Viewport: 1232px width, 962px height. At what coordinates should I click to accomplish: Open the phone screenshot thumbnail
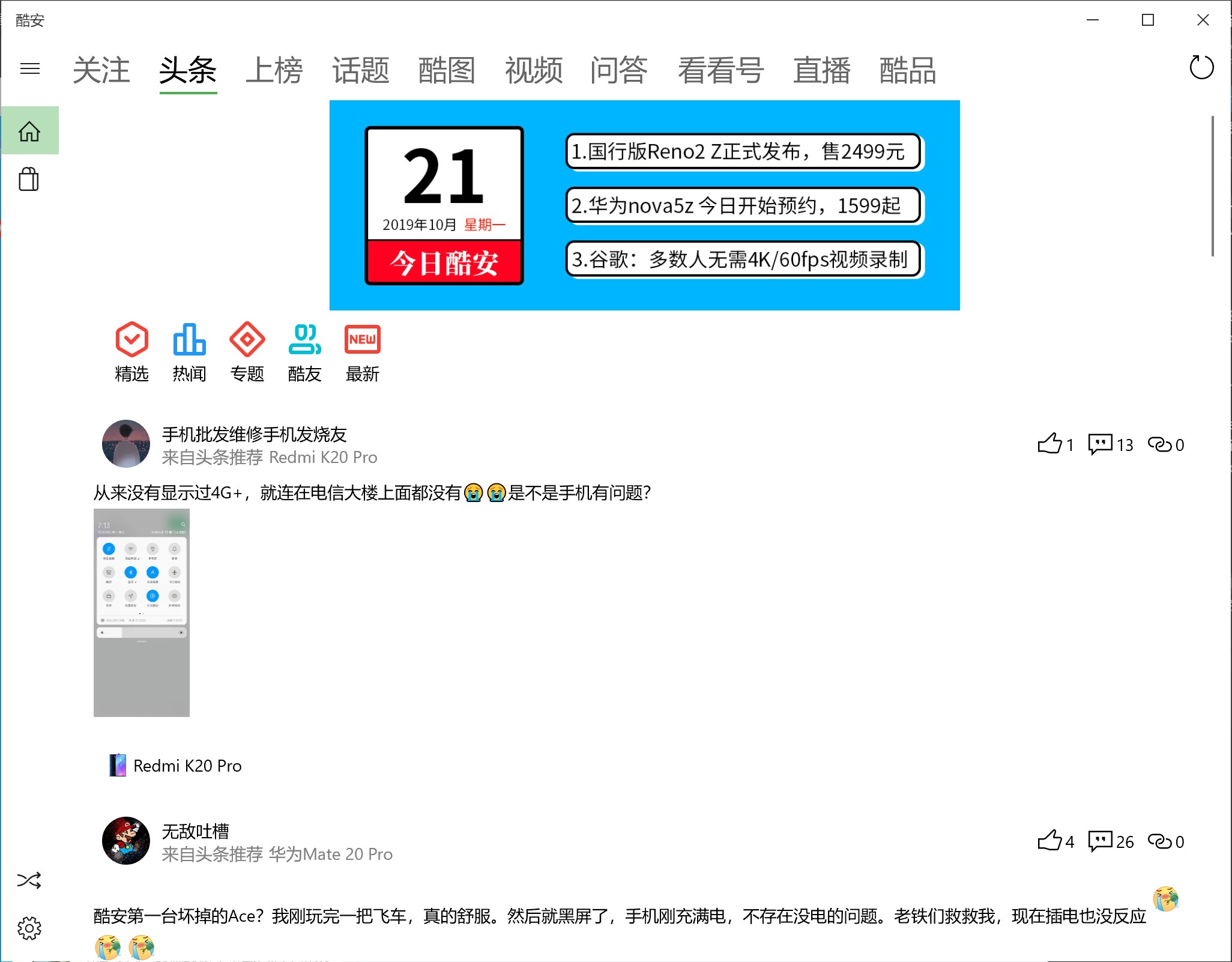(142, 613)
